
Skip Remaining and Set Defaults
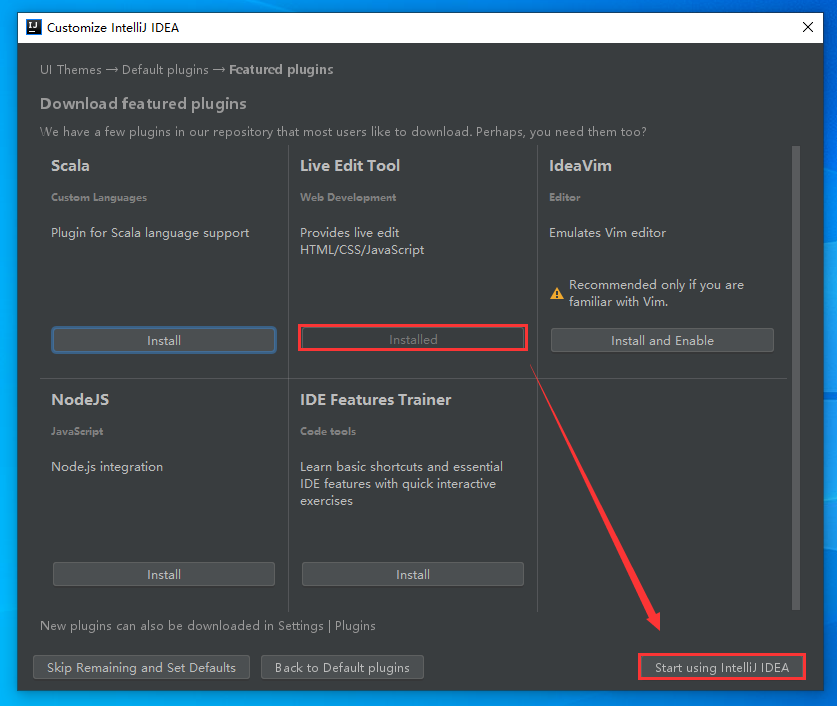pos(141,668)
